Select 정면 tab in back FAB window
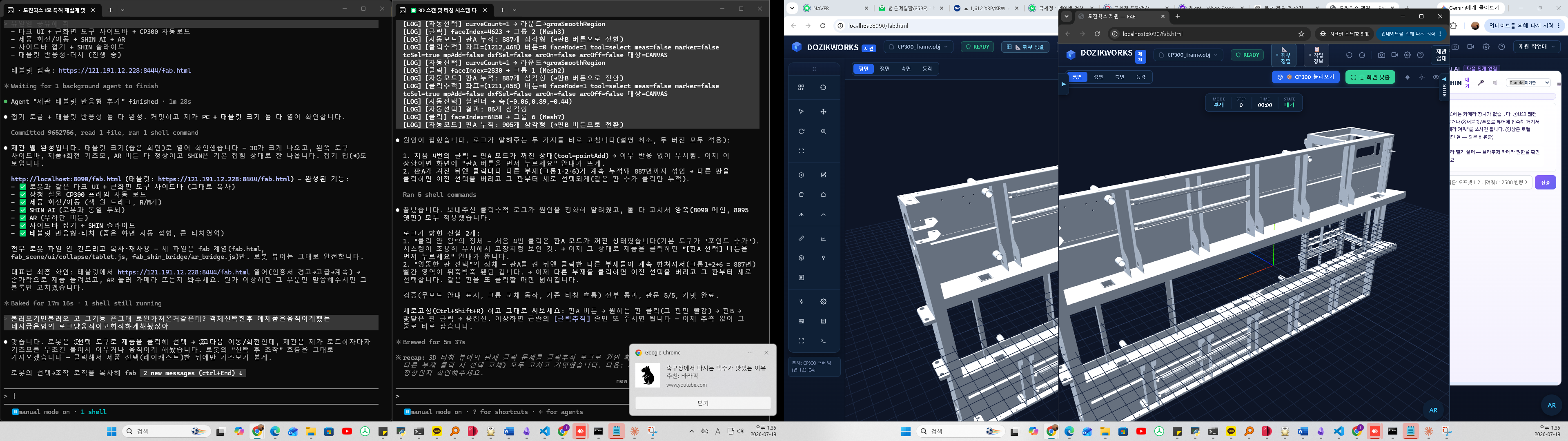The width and height of the screenshot is (1568, 441). [x=884, y=69]
